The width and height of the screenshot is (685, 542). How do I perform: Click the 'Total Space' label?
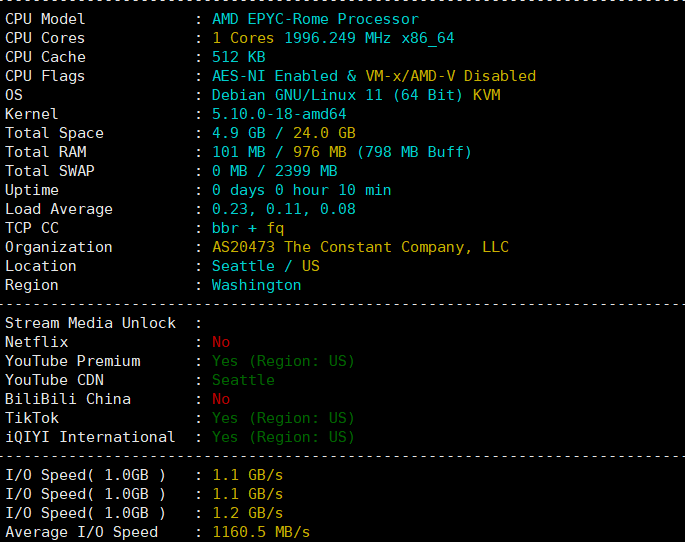54,133
